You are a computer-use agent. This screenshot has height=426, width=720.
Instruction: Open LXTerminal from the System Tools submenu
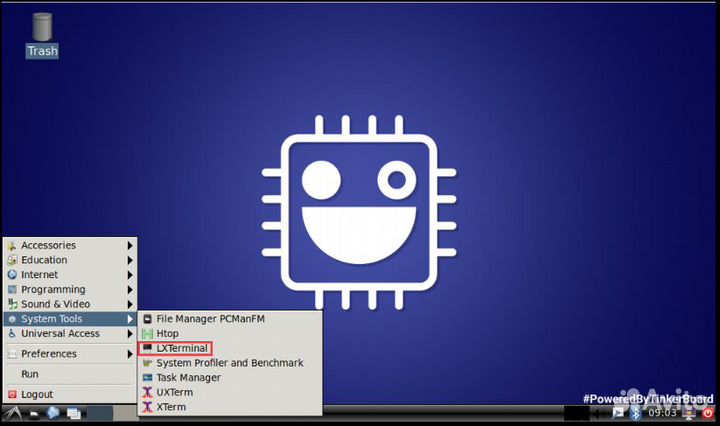(x=231, y=348)
